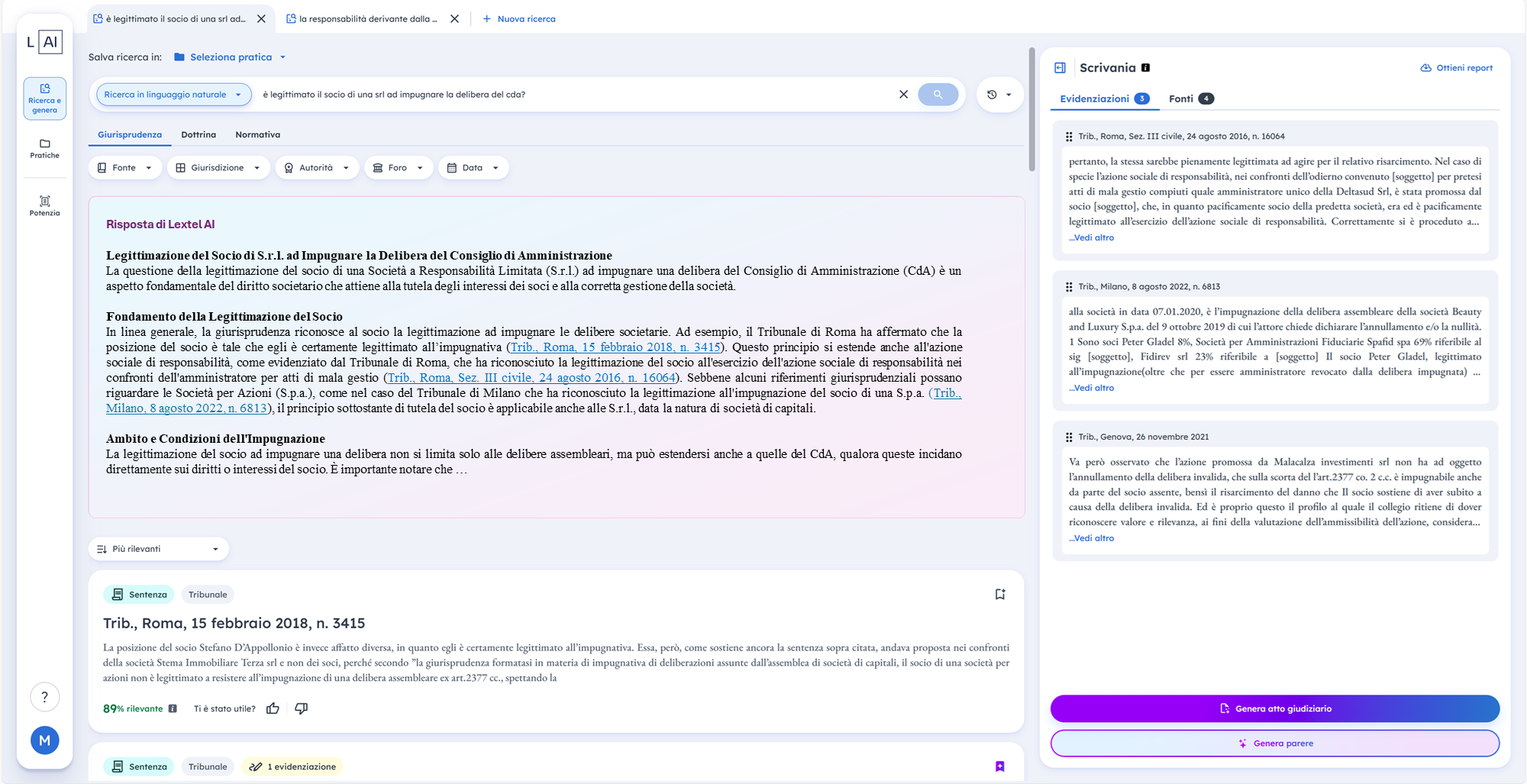Click the search query input field

[x=573, y=95]
